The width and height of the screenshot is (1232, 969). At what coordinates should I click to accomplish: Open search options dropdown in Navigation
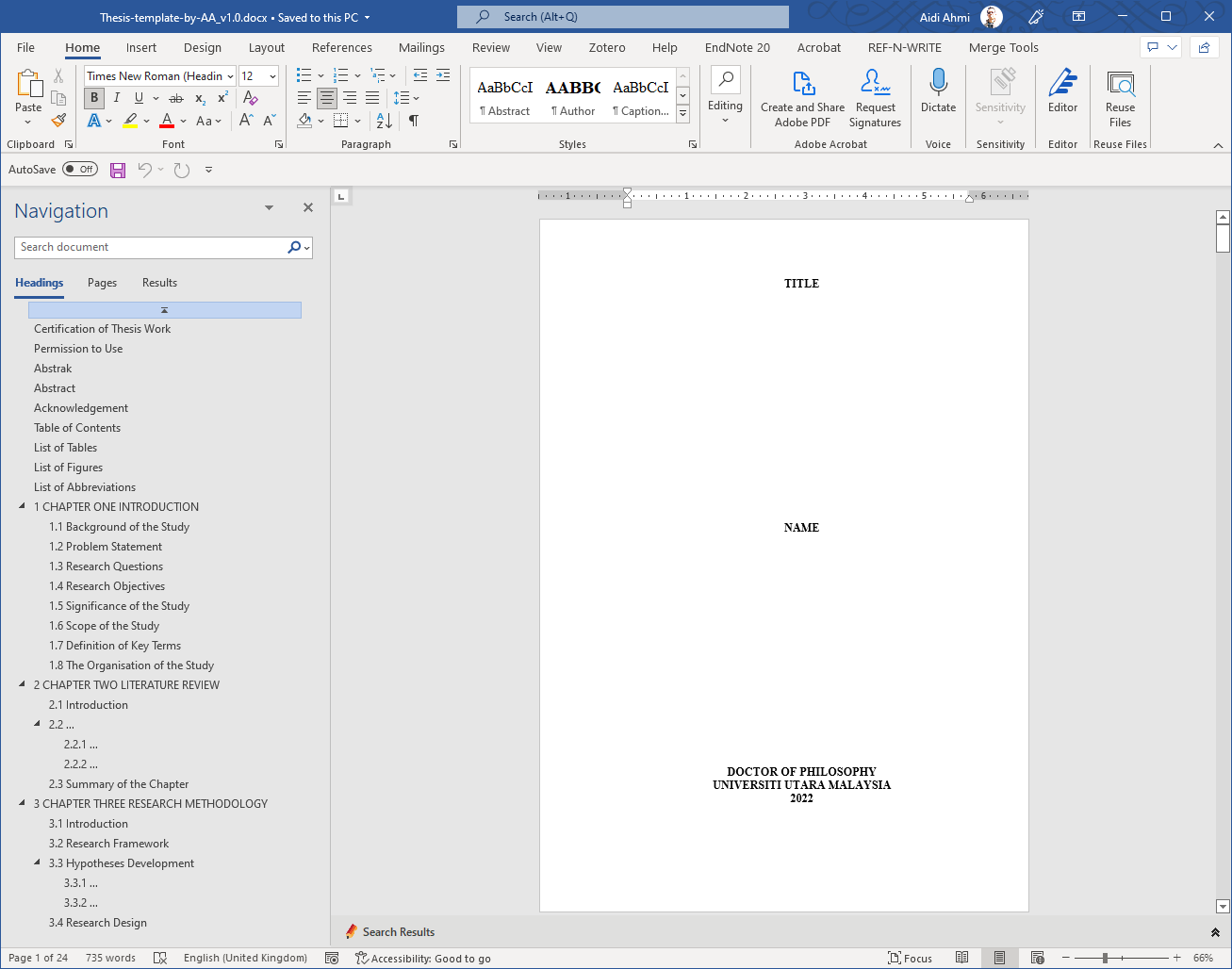click(x=307, y=248)
